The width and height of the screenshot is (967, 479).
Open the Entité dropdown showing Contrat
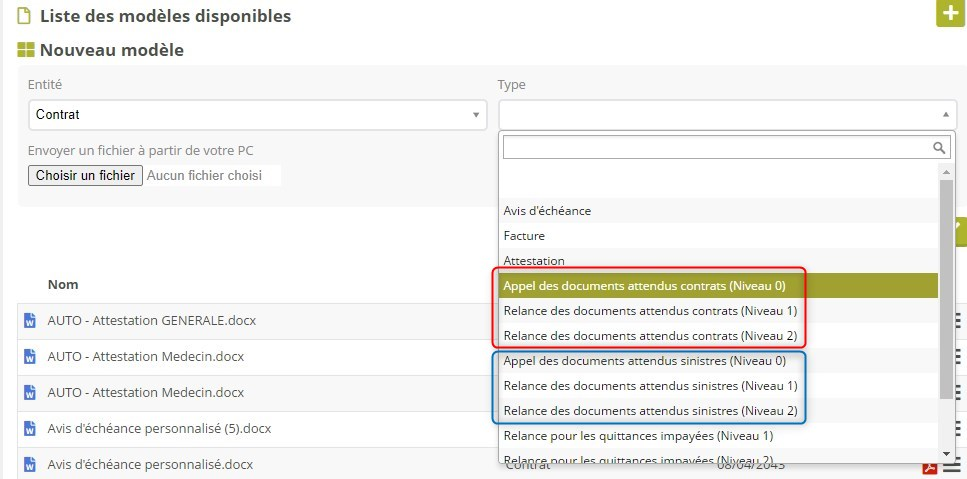(x=257, y=115)
